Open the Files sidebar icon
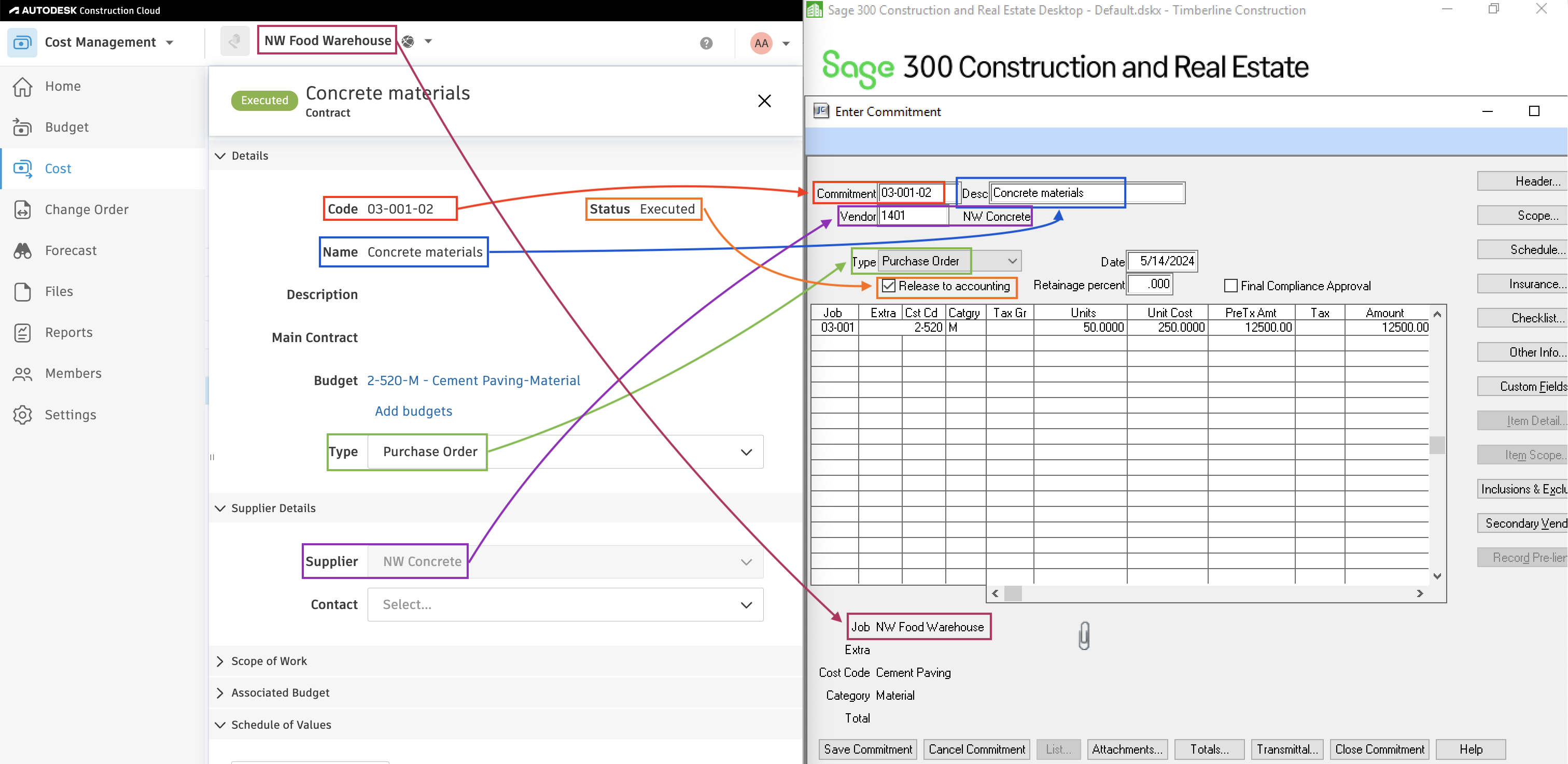Screen dimensions: 1568x764 tap(22, 291)
